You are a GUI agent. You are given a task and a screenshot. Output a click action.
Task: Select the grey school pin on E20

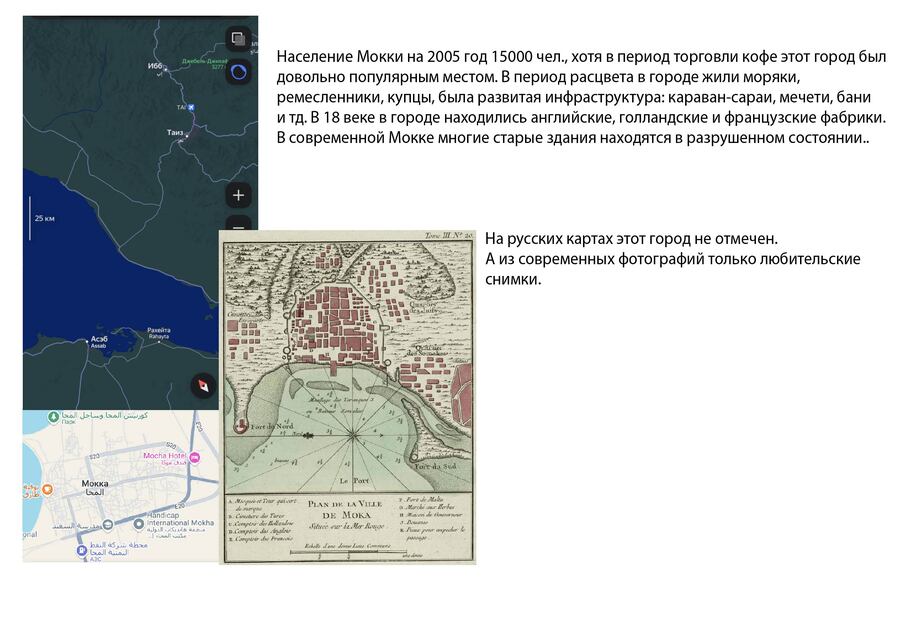pos(107,524)
